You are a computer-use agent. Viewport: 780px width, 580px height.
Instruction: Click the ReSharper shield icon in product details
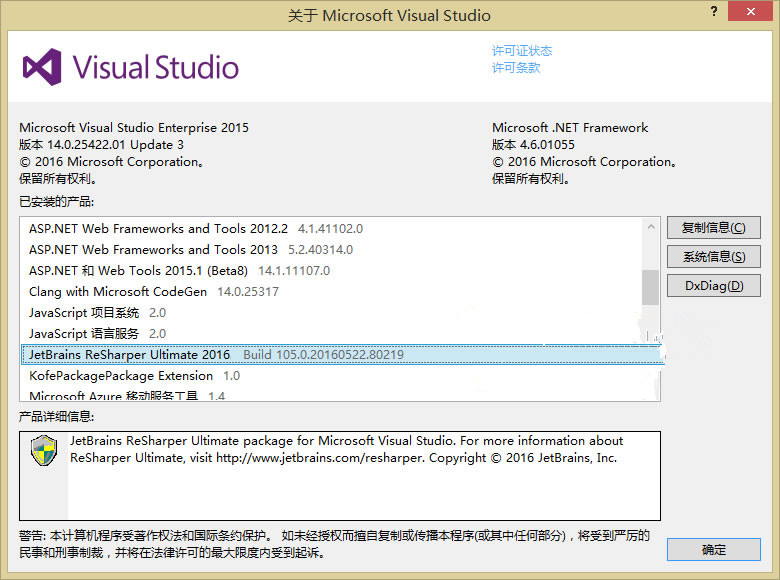coord(44,450)
